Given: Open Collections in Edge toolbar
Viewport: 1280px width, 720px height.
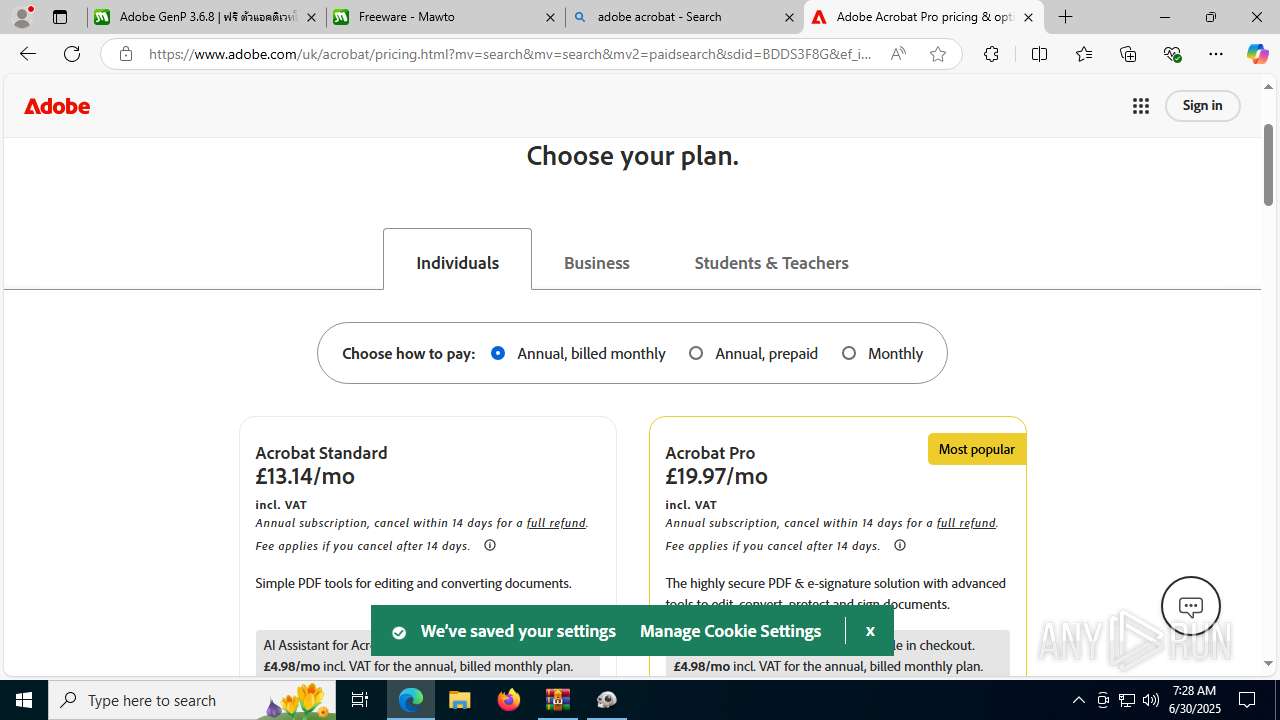Looking at the screenshot, I should pyautogui.click(x=1128, y=54).
